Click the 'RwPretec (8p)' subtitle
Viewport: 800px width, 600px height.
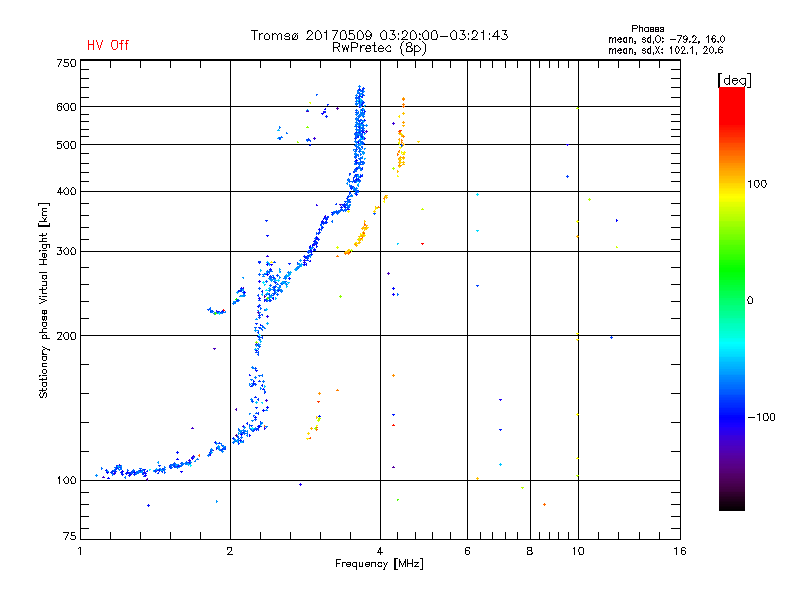point(379,48)
